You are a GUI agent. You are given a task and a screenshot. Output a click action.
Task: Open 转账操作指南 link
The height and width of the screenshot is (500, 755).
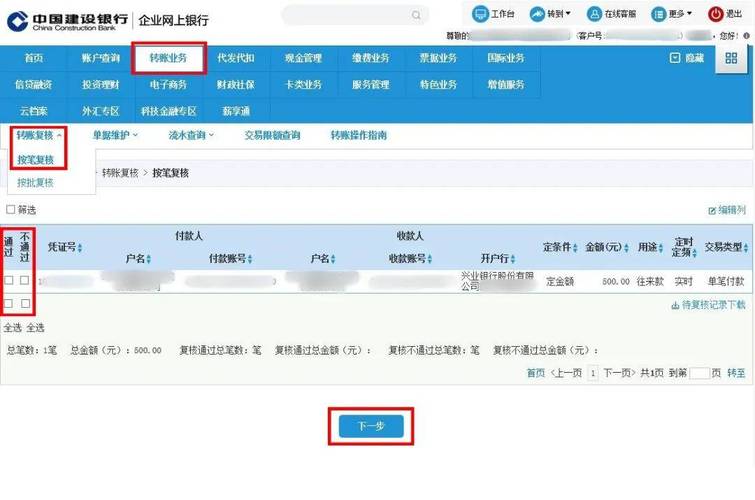[359, 135]
